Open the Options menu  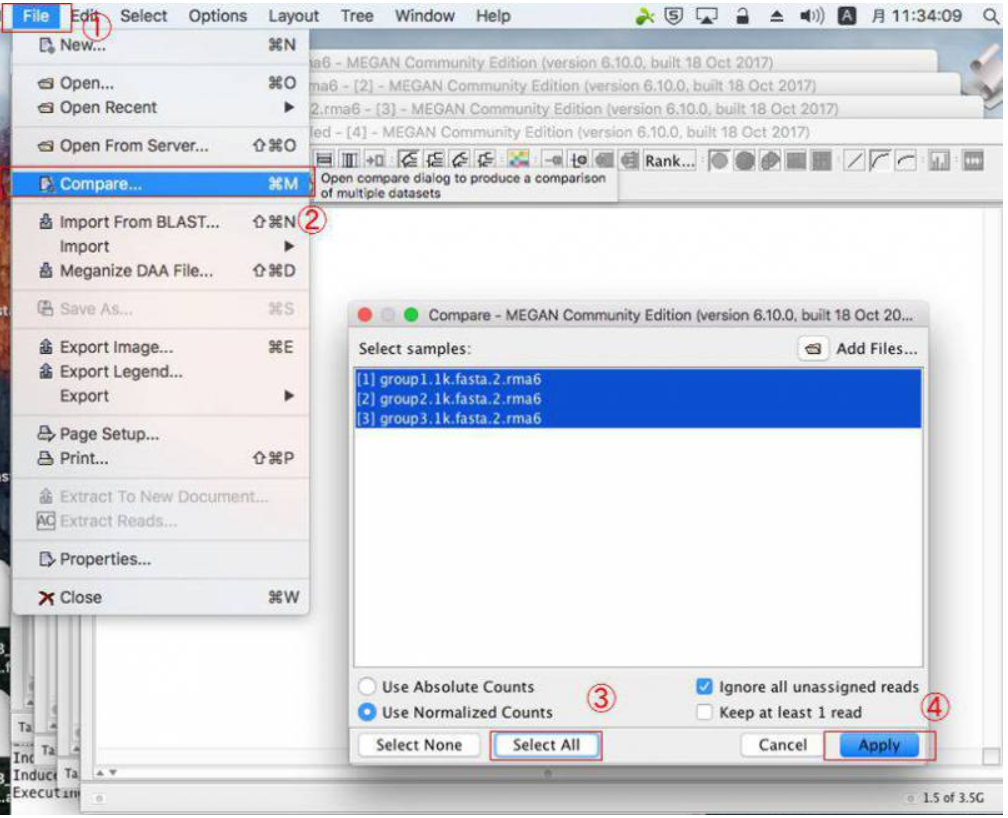[x=217, y=16]
